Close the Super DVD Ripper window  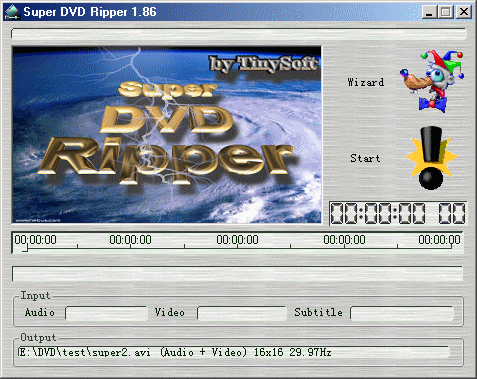click(x=464, y=12)
